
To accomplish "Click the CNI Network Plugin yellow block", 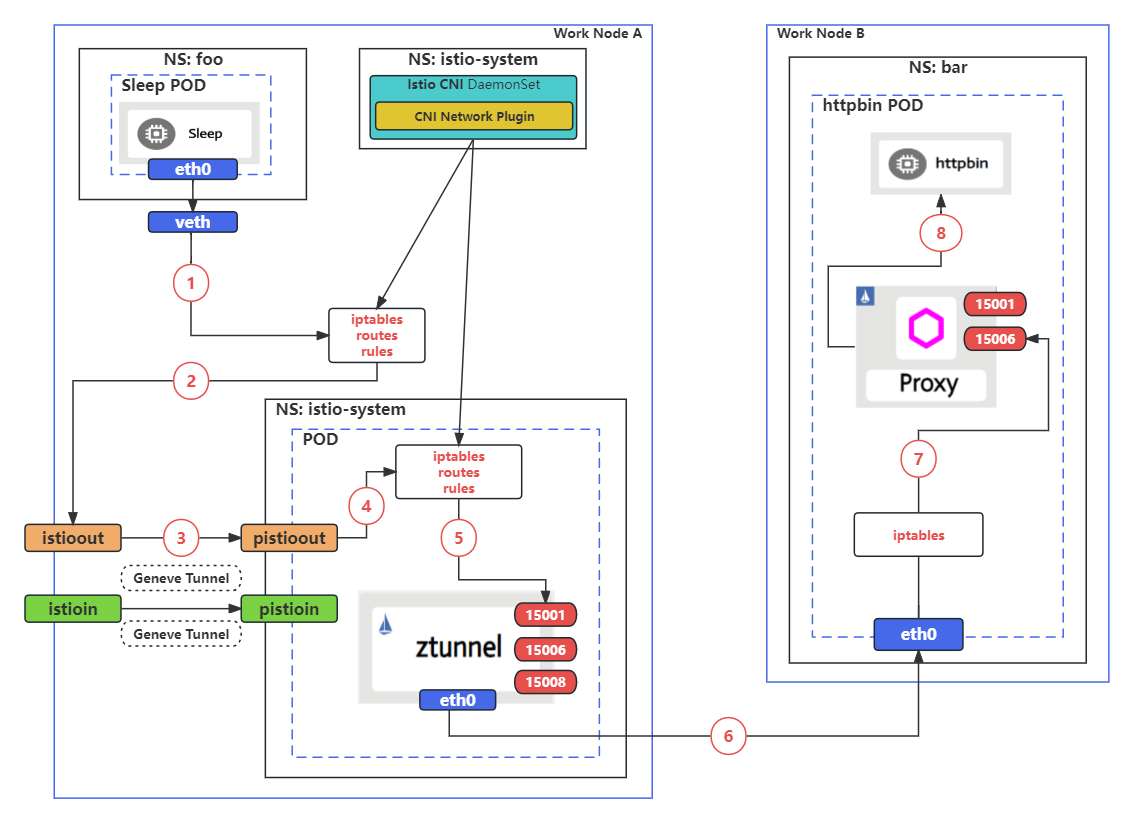I will (x=473, y=115).
